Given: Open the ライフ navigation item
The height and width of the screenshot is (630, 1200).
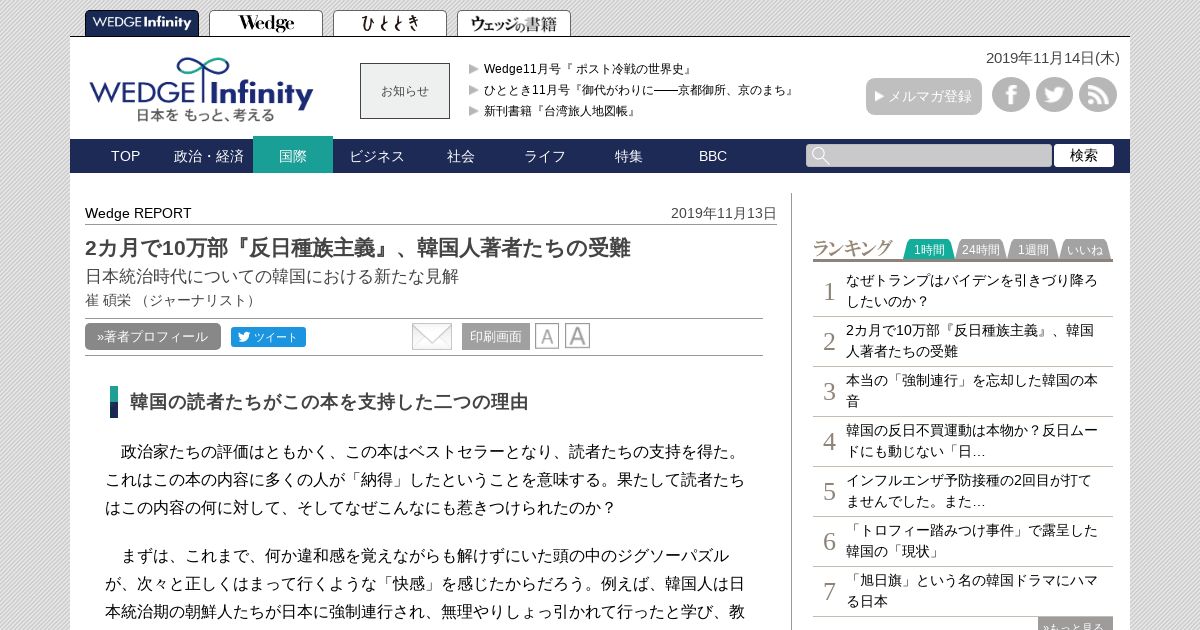Looking at the screenshot, I should pos(545,156).
